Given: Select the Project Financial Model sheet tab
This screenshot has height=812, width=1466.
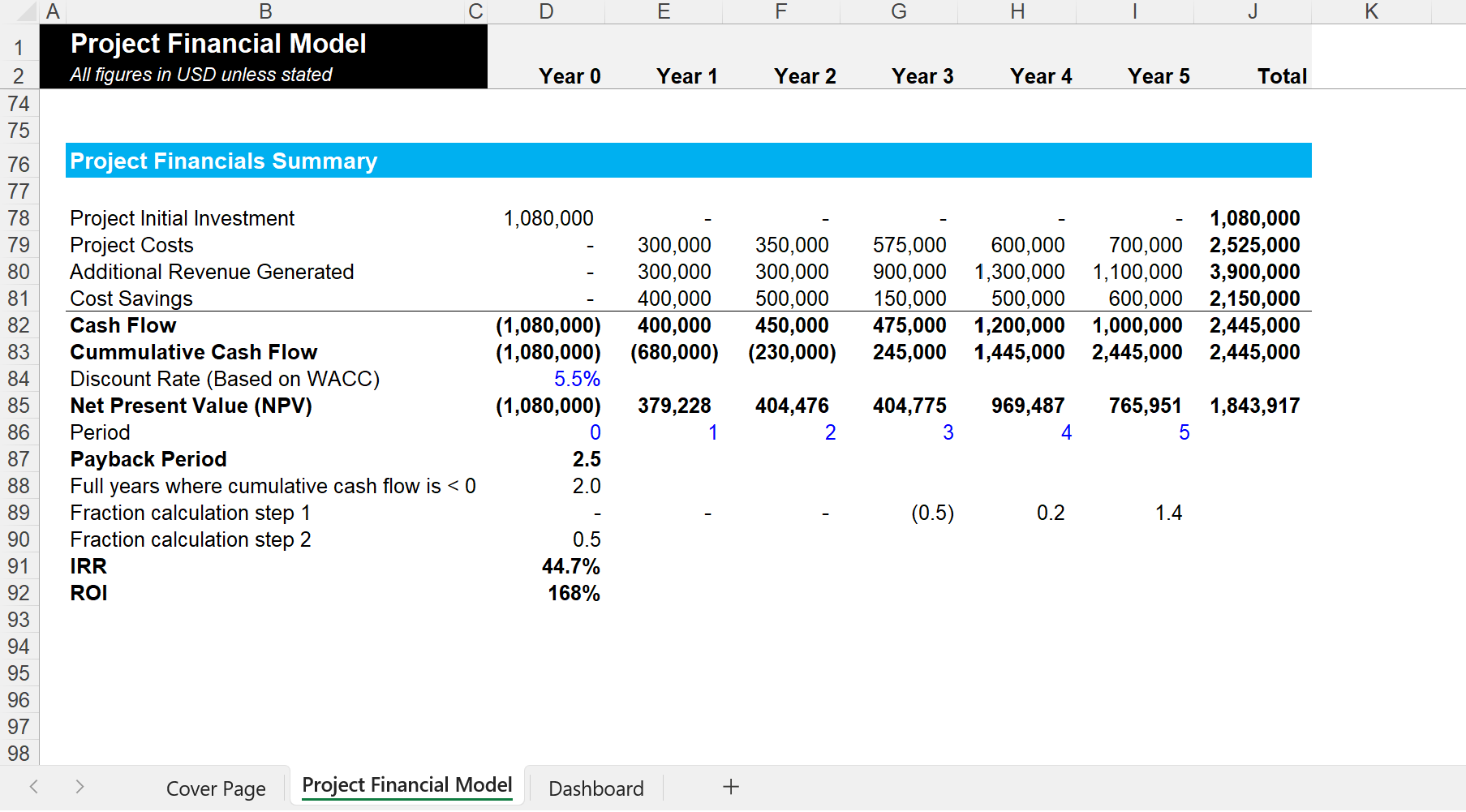Looking at the screenshot, I should point(407,785).
